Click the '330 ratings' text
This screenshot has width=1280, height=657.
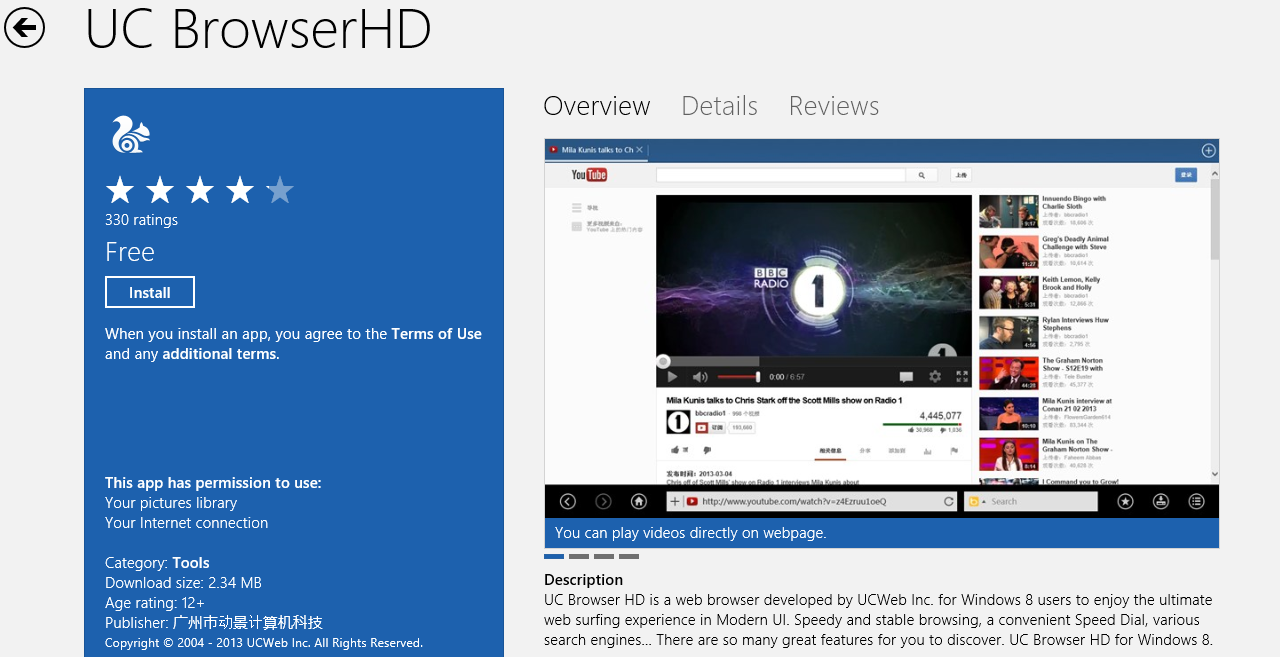coord(141,220)
